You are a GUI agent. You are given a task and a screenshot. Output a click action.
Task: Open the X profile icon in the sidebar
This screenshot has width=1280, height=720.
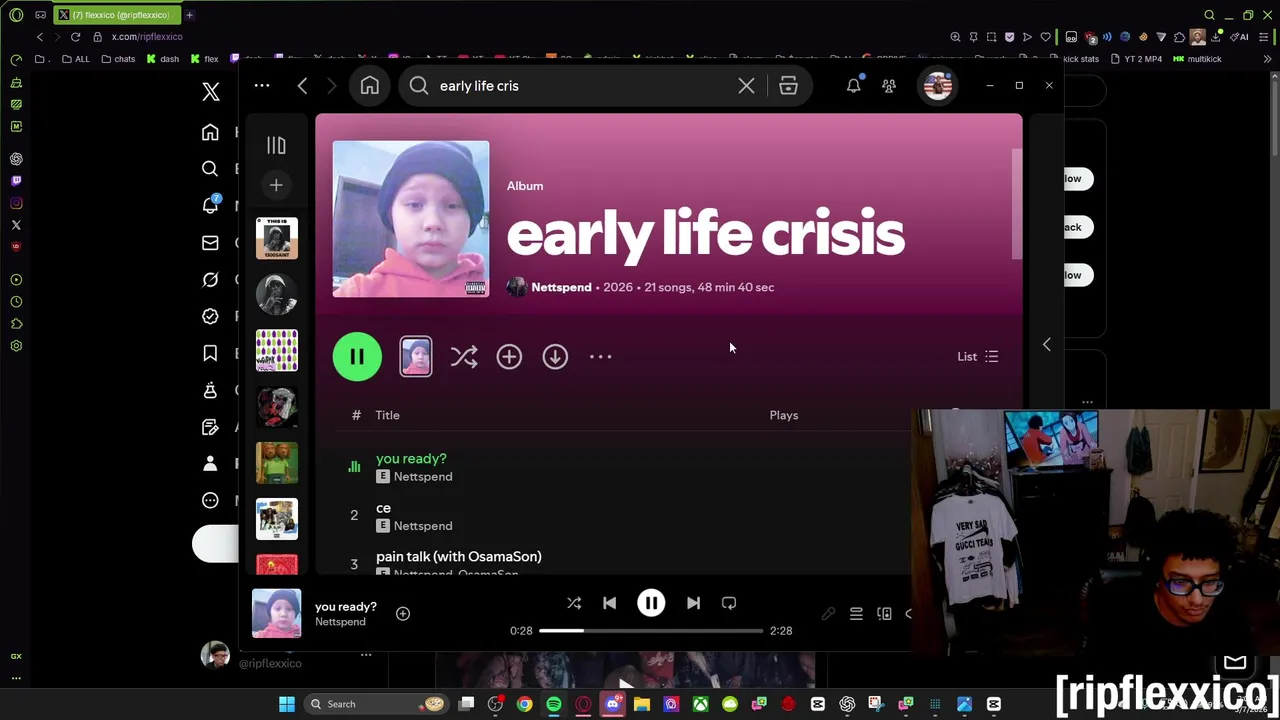click(x=210, y=463)
